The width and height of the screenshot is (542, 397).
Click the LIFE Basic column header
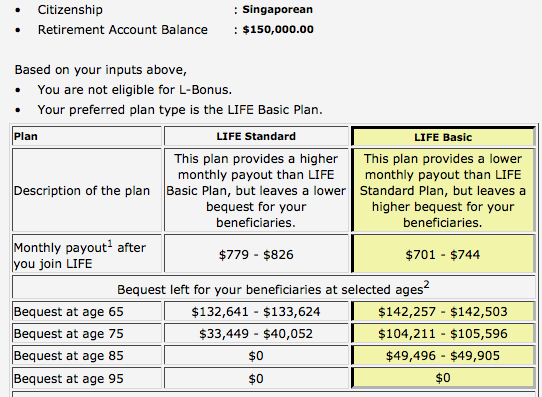click(443, 137)
